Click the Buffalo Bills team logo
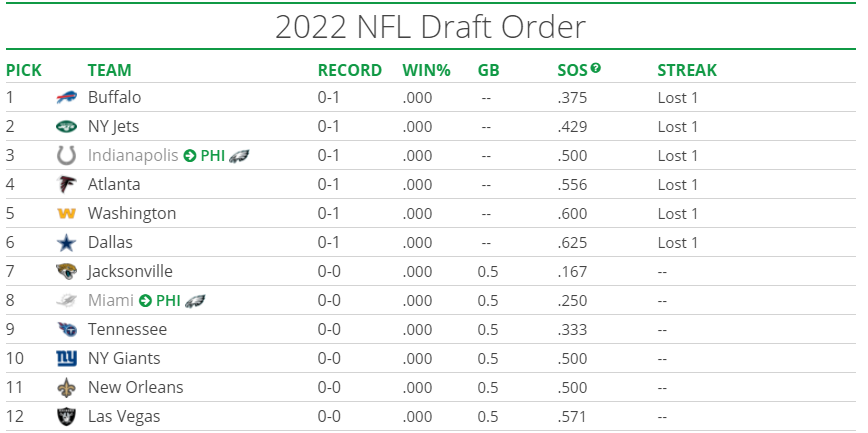 point(66,98)
